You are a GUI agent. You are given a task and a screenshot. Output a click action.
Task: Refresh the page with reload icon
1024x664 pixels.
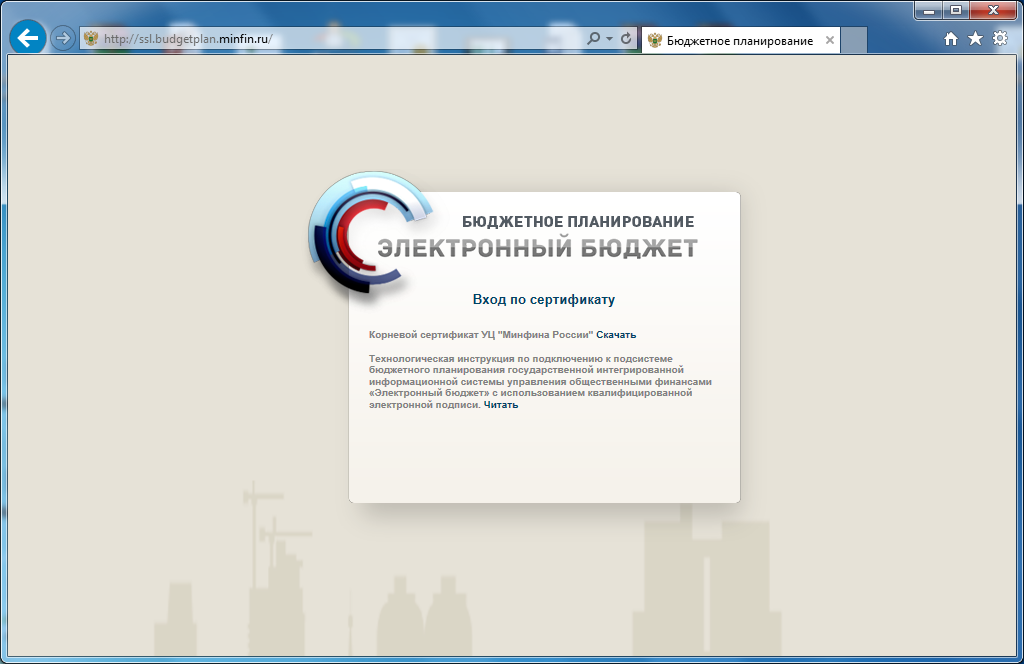[626, 39]
